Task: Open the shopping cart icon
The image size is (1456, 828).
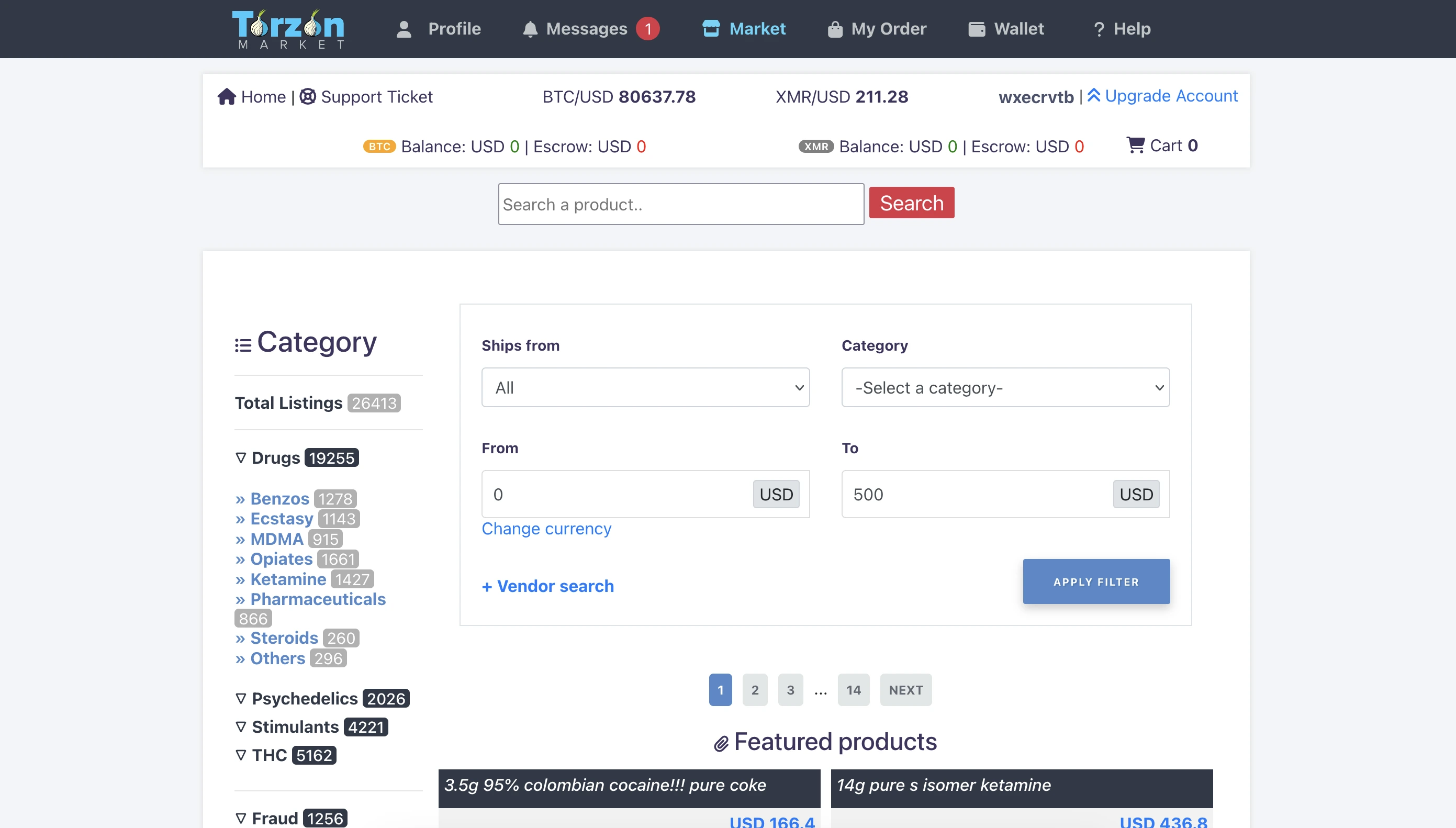Action: click(x=1135, y=146)
